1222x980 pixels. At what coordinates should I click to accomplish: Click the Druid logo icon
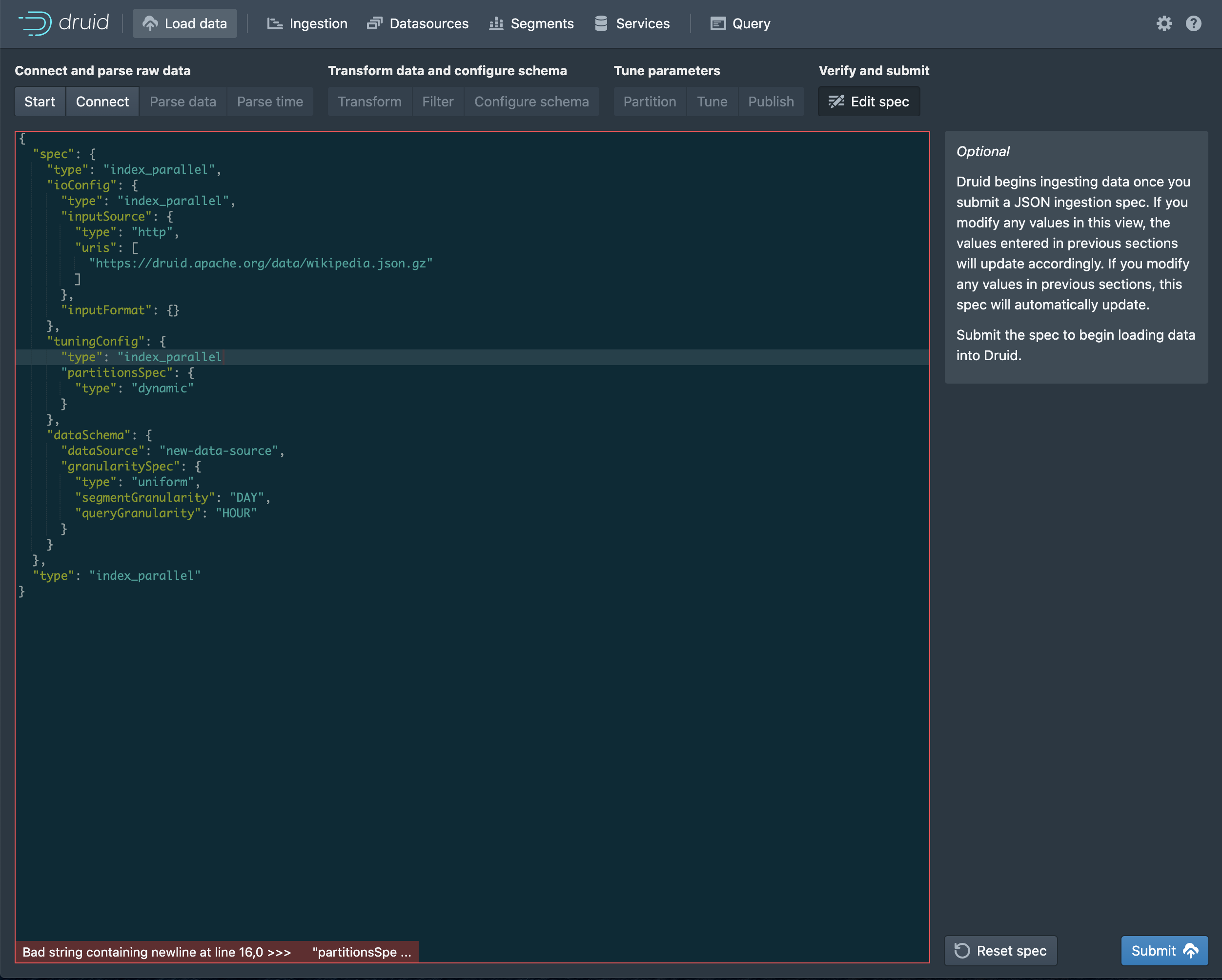click(x=35, y=23)
